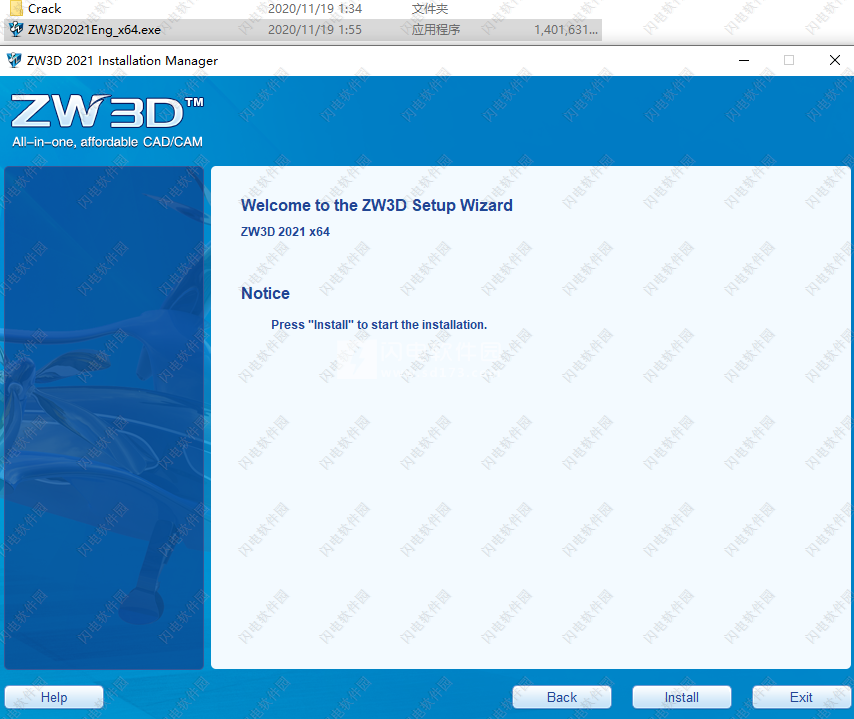Click the Install button to start installation

681,697
